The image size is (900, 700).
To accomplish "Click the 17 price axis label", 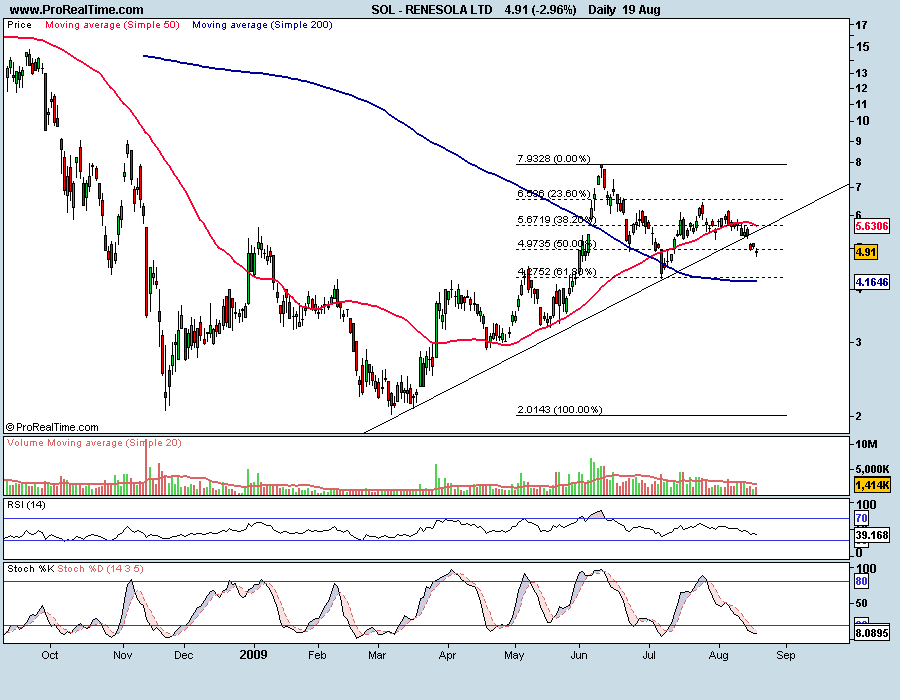I will [x=861, y=25].
